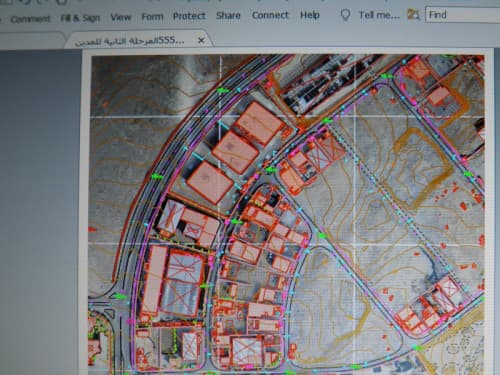Select the Protect ribbon tab

[189, 16]
